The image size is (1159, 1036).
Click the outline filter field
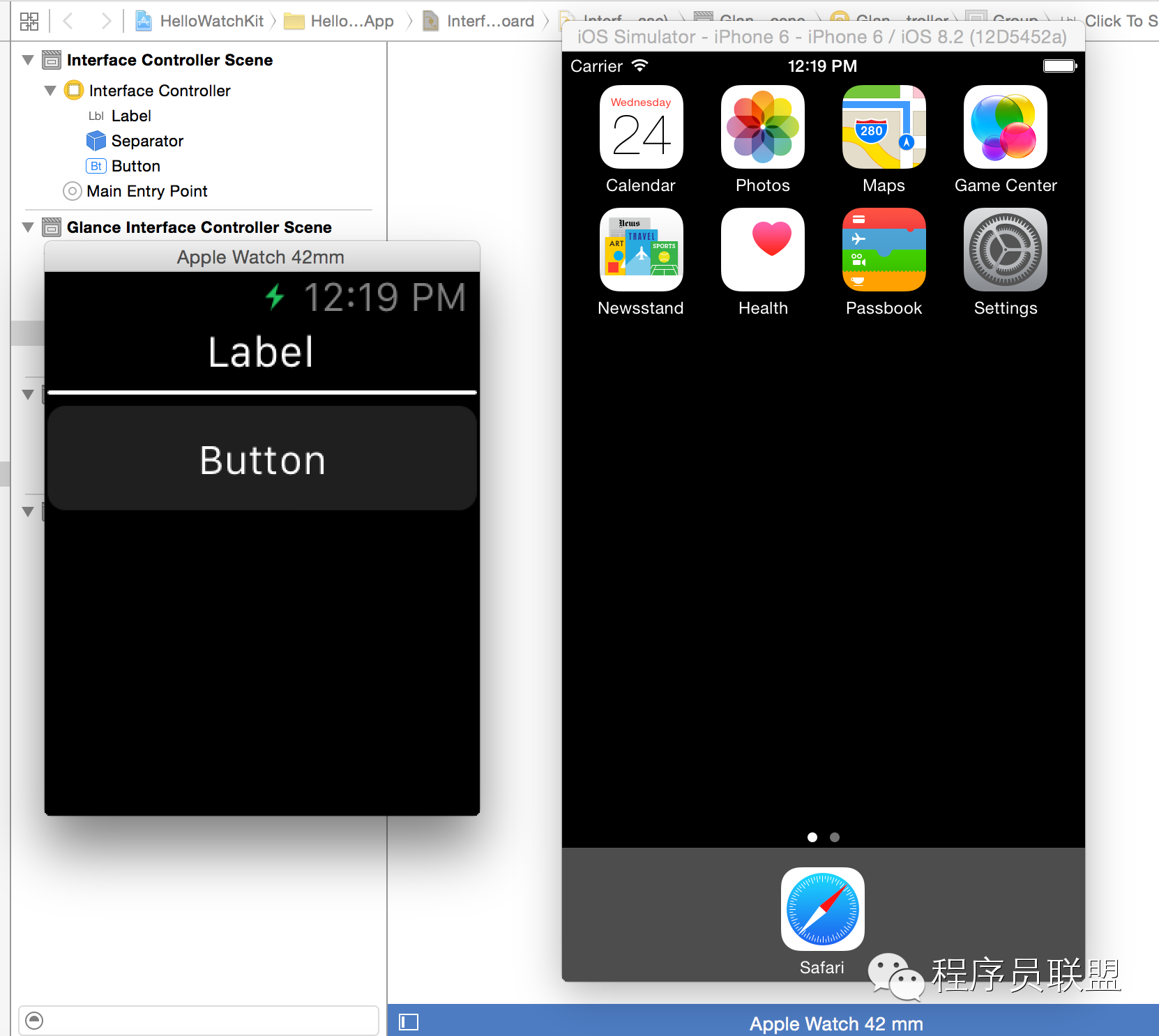click(199, 1021)
